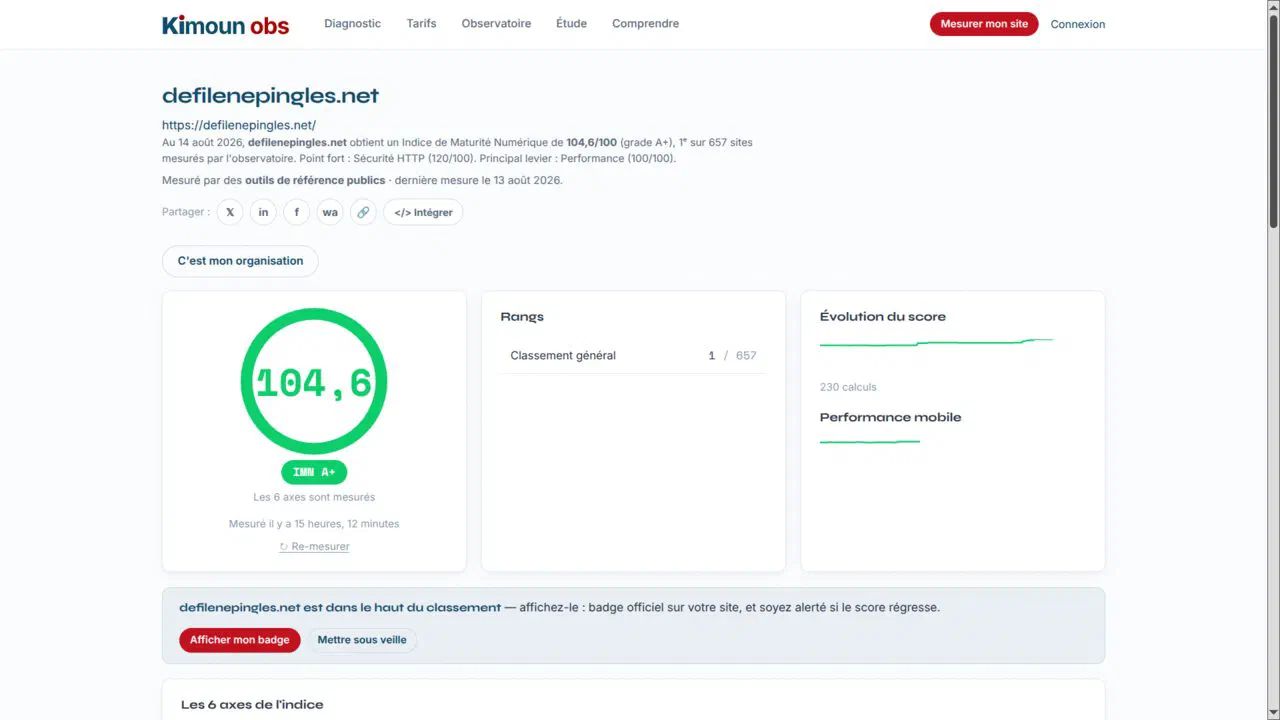Copy the page link with chain icon

tap(363, 212)
